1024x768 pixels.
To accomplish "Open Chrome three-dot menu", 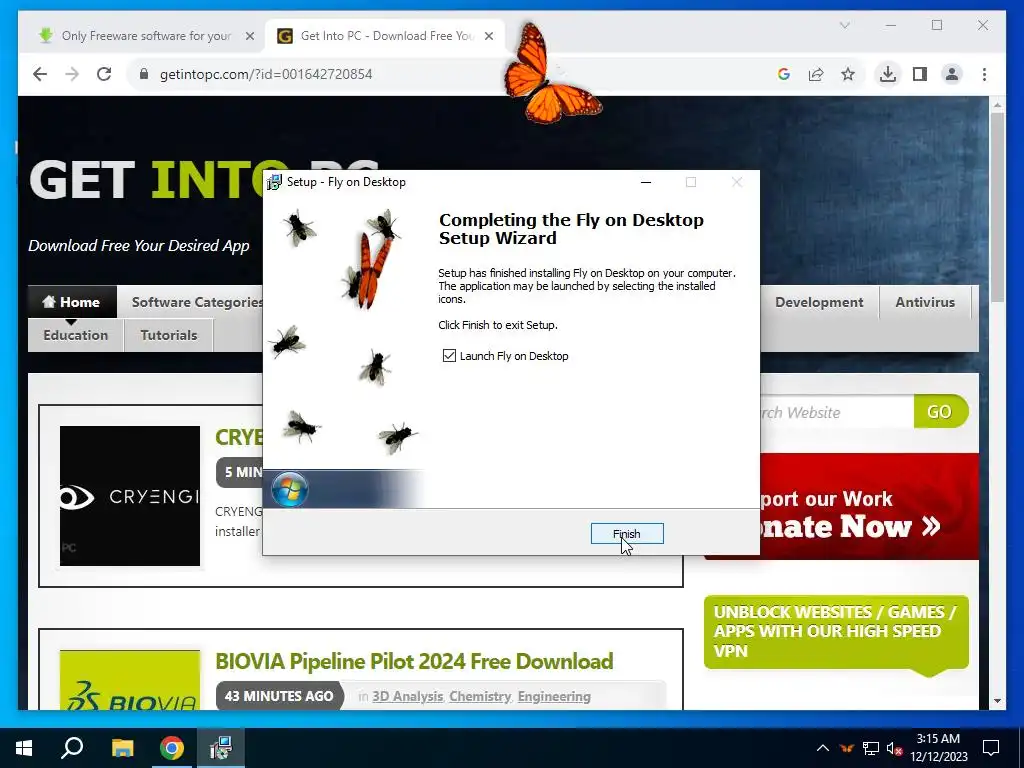I will 984,74.
